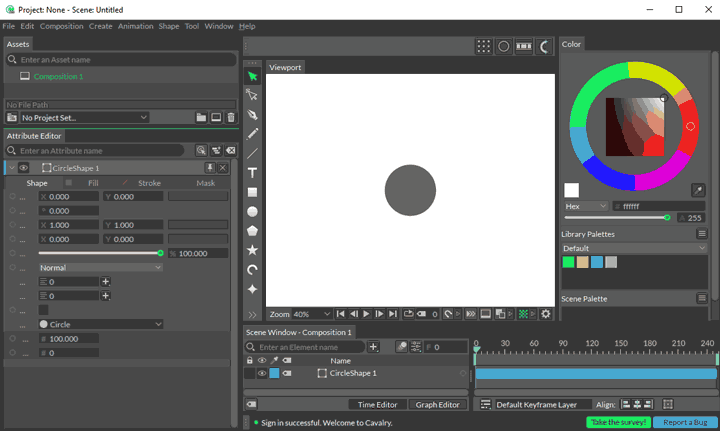Select the Ellipse shape tool
The image size is (720, 431).
point(253,211)
